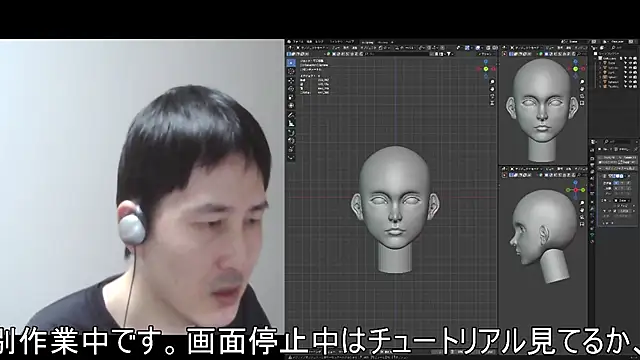The width and height of the screenshot is (640, 360).
Task: Open mode dropdown in top-right viewport header
Action: [526, 48]
